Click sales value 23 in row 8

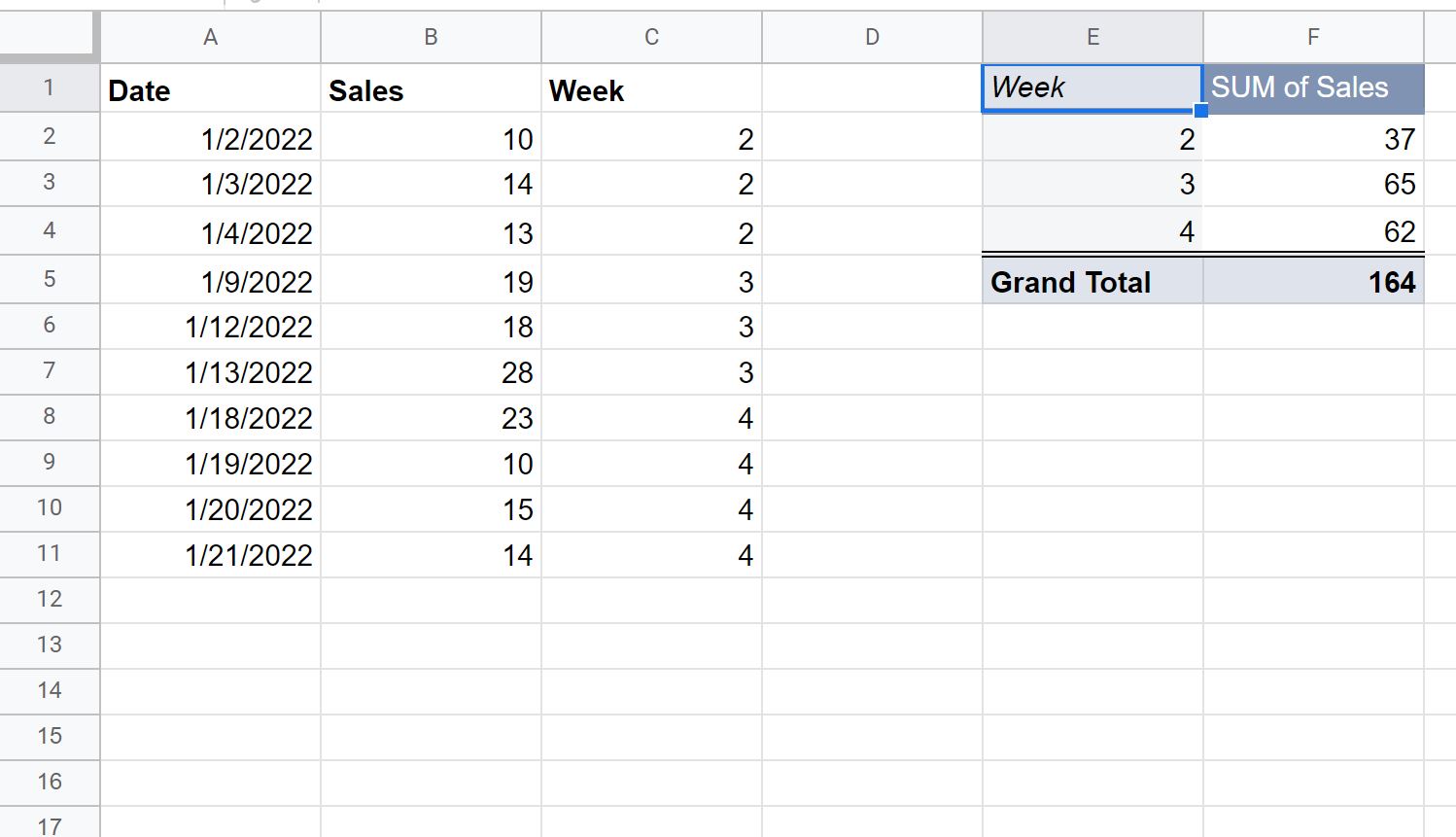[x=431, y=418]
